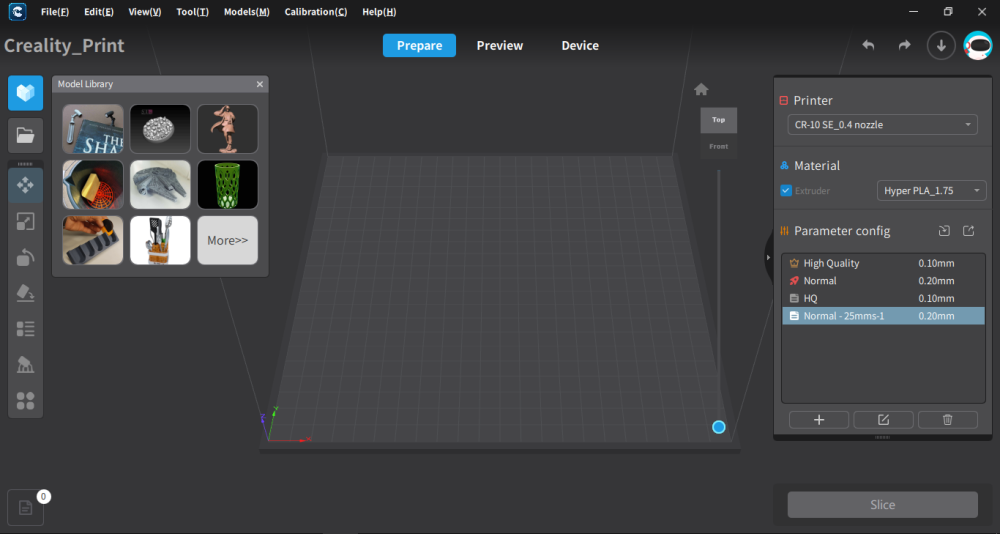Image resolution: width=1000 pixels, height=534 pixels.
Task: Add a new profile with plus button
Action: pos(819,420)
